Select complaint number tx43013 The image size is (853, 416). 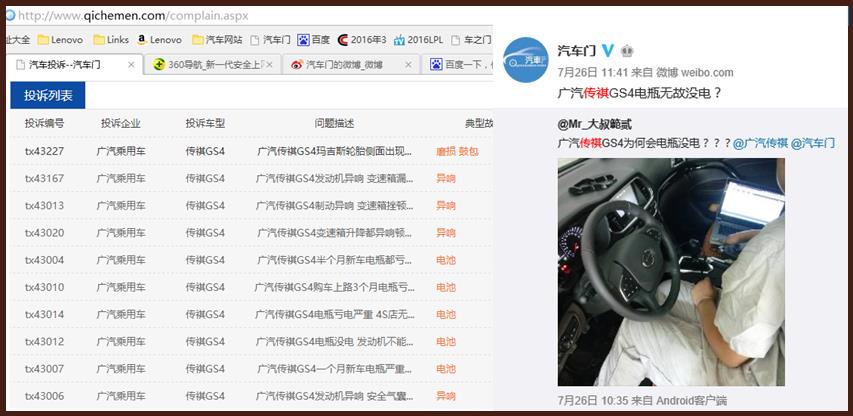tap(44, 206)
